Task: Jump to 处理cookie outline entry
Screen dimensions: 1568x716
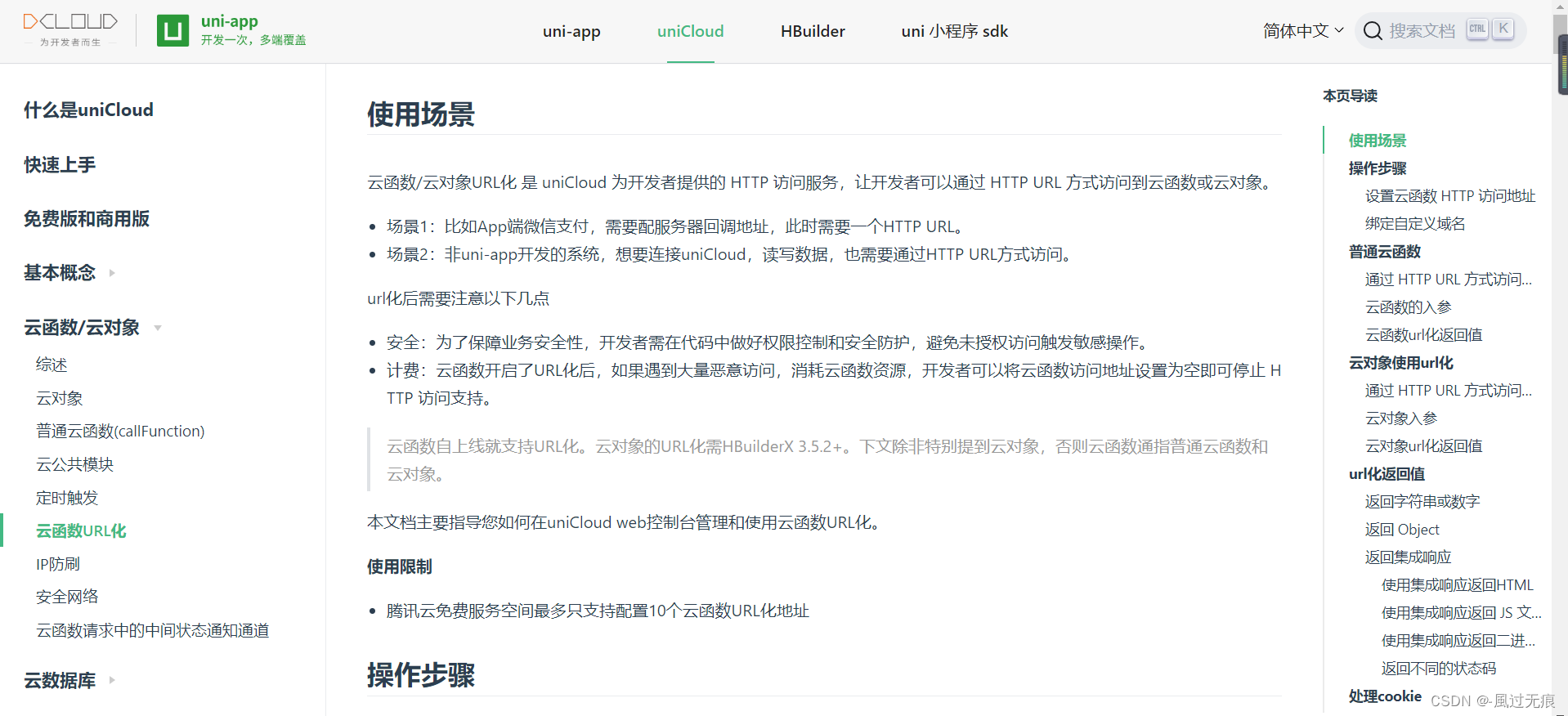Action: (1385, 696)
